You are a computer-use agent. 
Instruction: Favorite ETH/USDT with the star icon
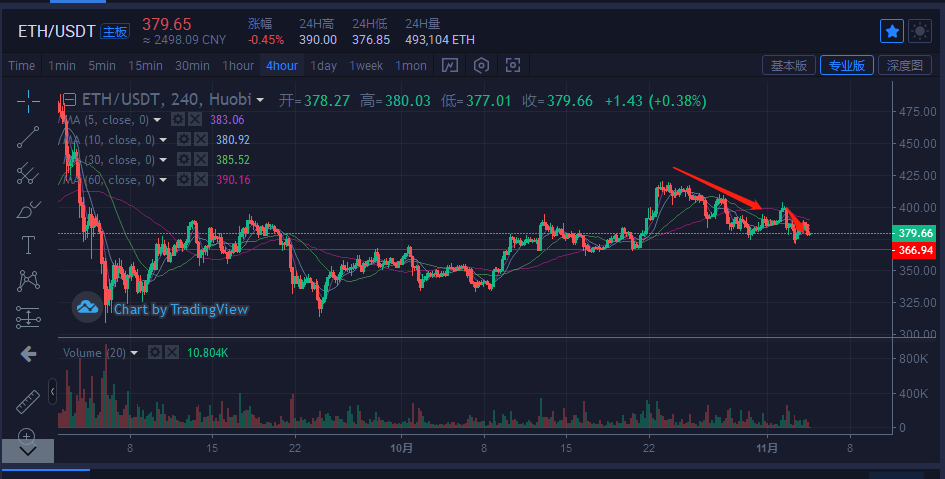pyautogui.click(x=892, y=31)
